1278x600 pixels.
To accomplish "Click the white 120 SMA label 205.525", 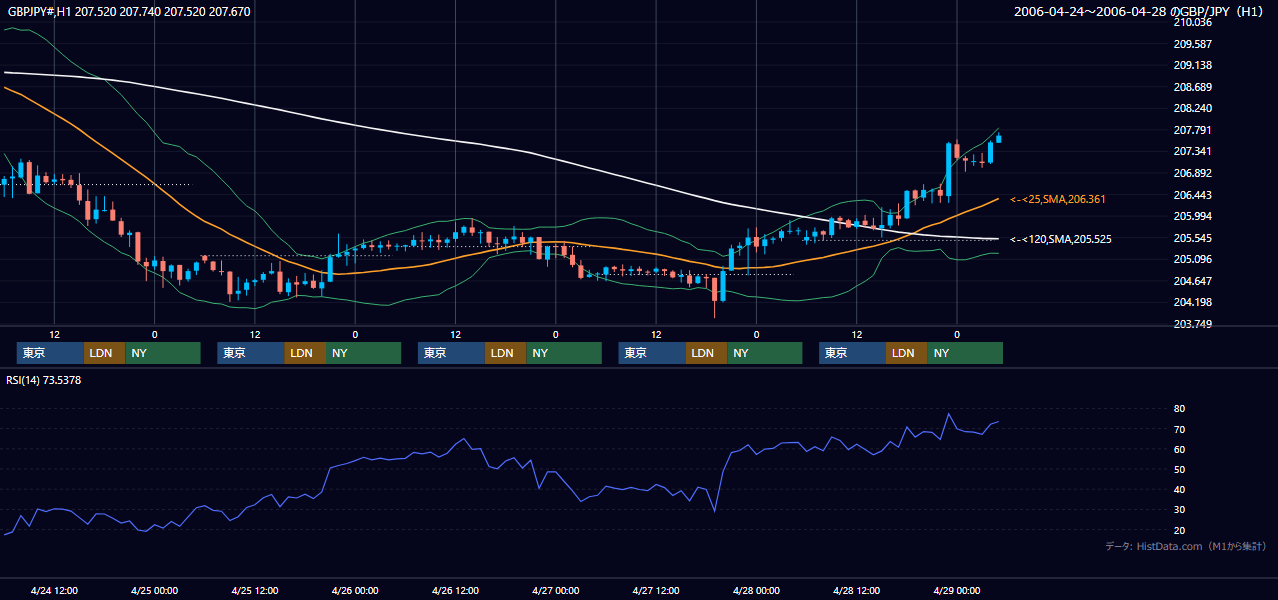I will coord(1061,239).
